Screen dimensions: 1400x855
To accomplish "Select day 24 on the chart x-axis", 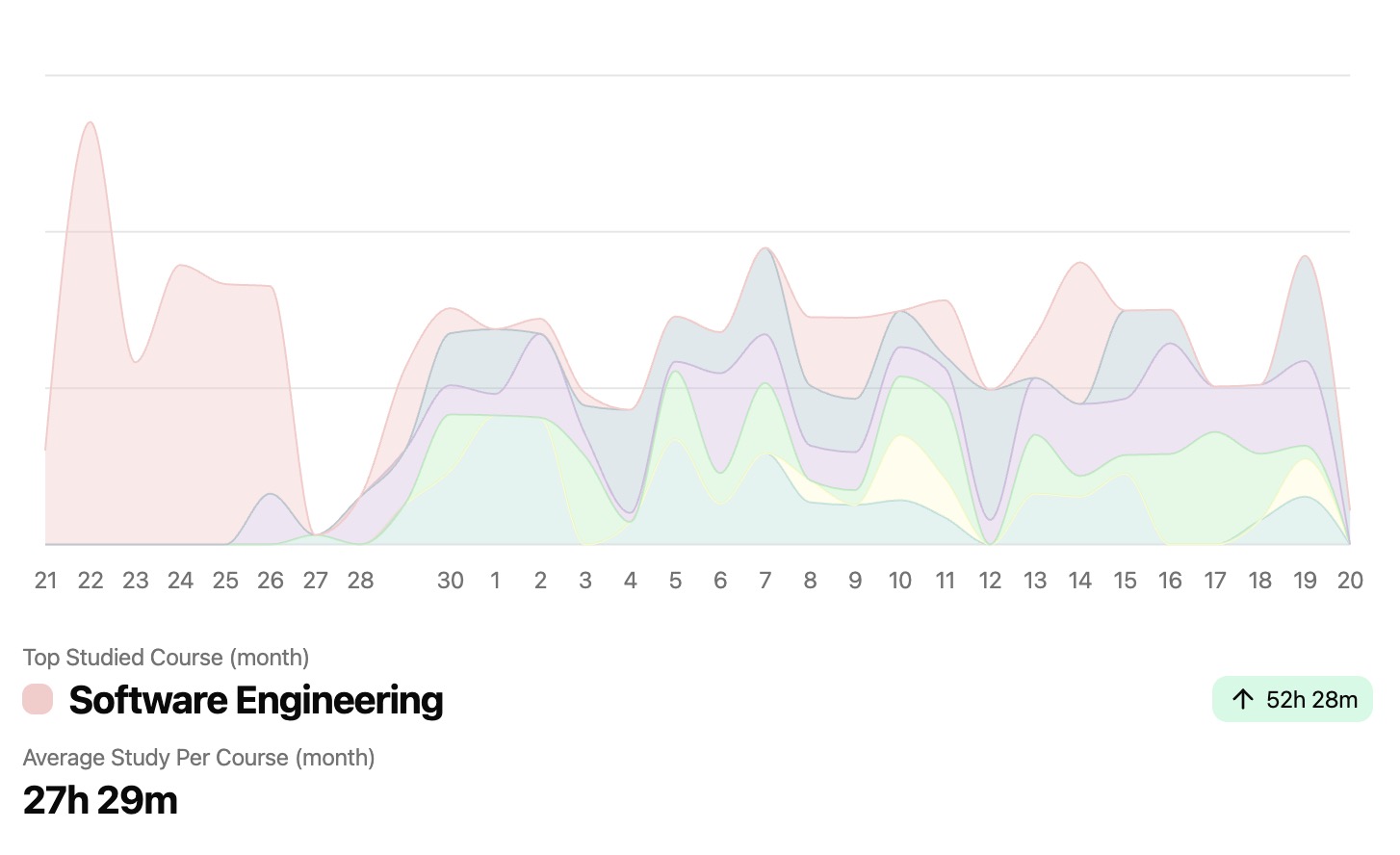I will click(180, 581).
